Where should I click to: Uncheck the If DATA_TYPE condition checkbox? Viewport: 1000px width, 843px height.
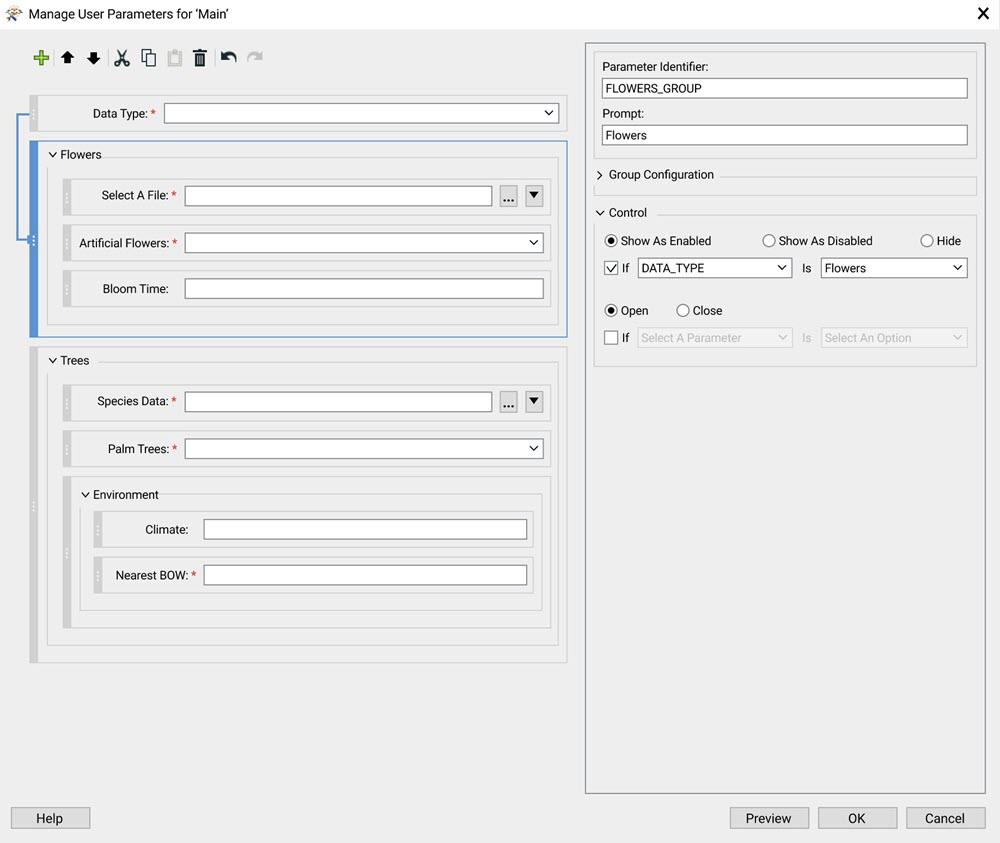pos(611,268)
